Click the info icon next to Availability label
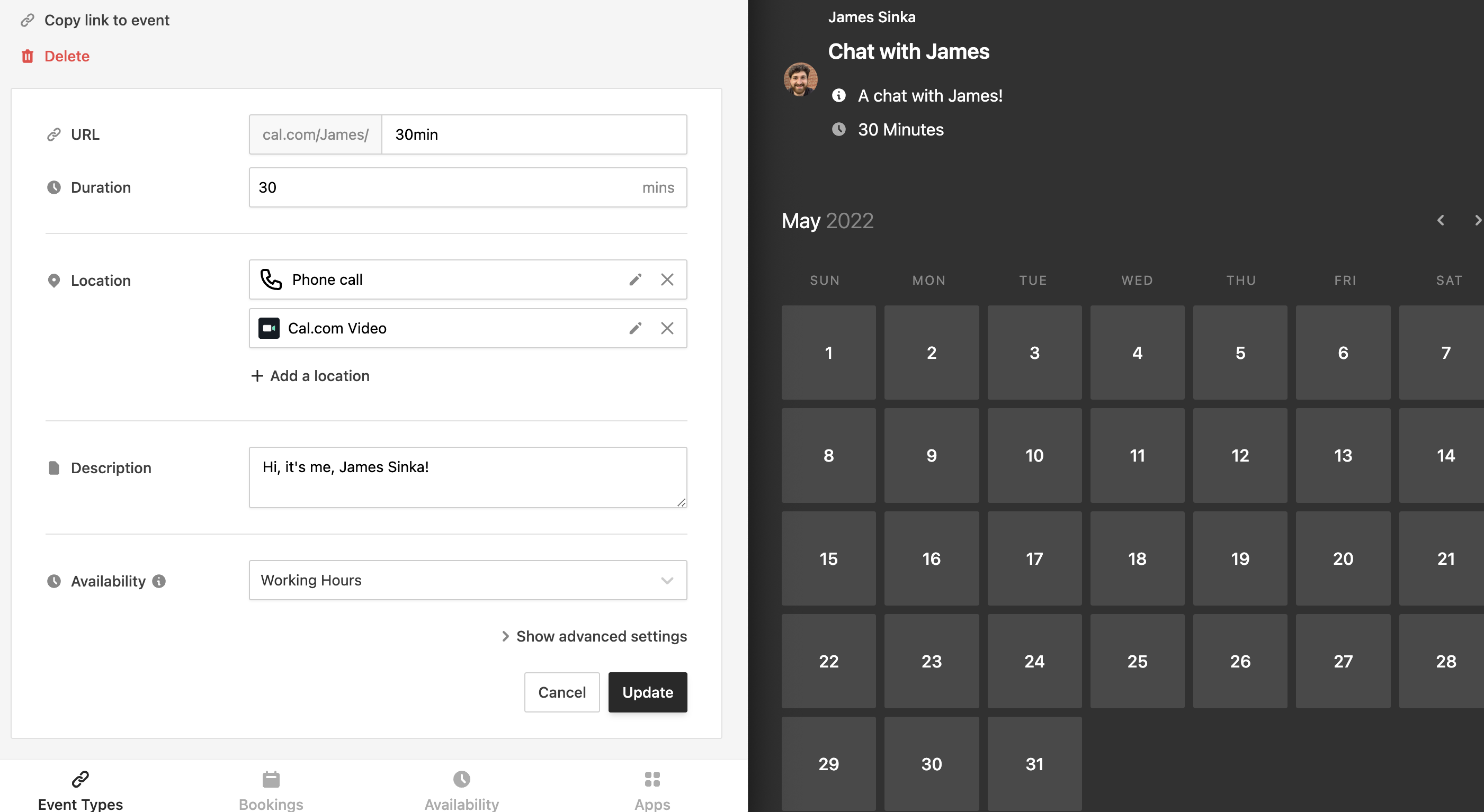 [x=159, y=581]
